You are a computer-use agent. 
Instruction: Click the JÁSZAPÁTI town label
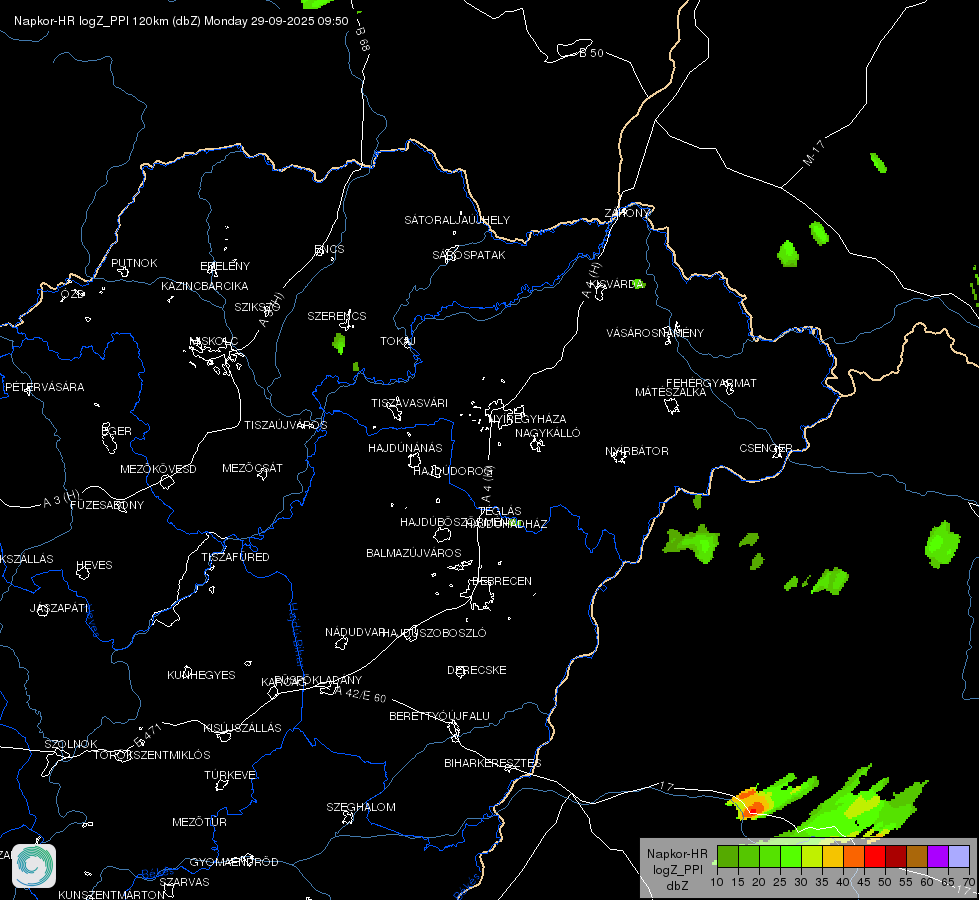[x=60, y=608]
